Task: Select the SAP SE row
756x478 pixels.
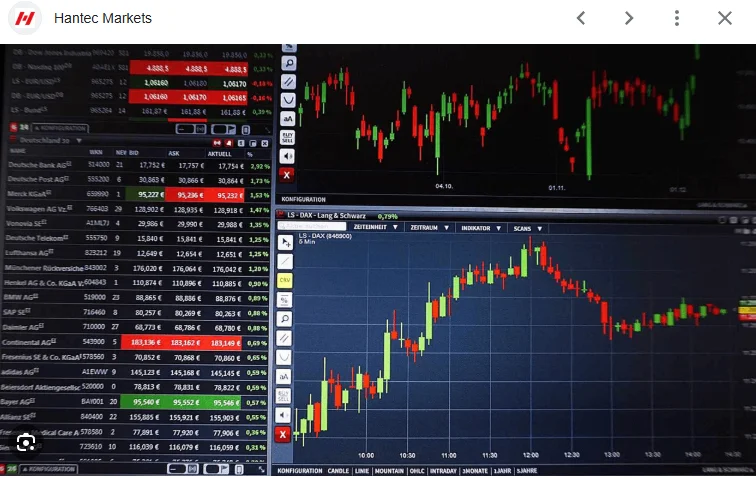Action: [x=135, y=313]
